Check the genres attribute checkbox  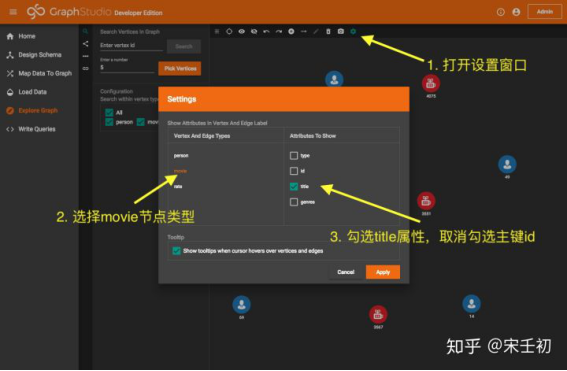click(x=294, y=202)
